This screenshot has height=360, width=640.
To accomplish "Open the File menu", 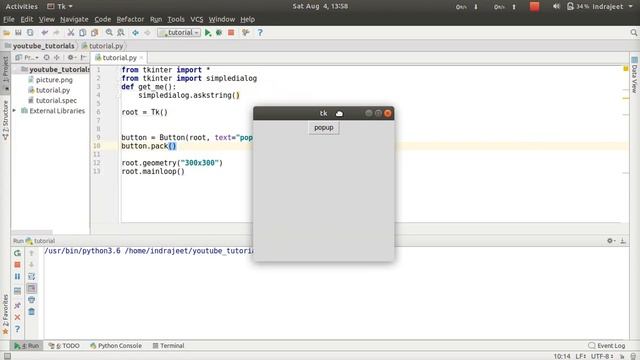I will pos(9,19).
